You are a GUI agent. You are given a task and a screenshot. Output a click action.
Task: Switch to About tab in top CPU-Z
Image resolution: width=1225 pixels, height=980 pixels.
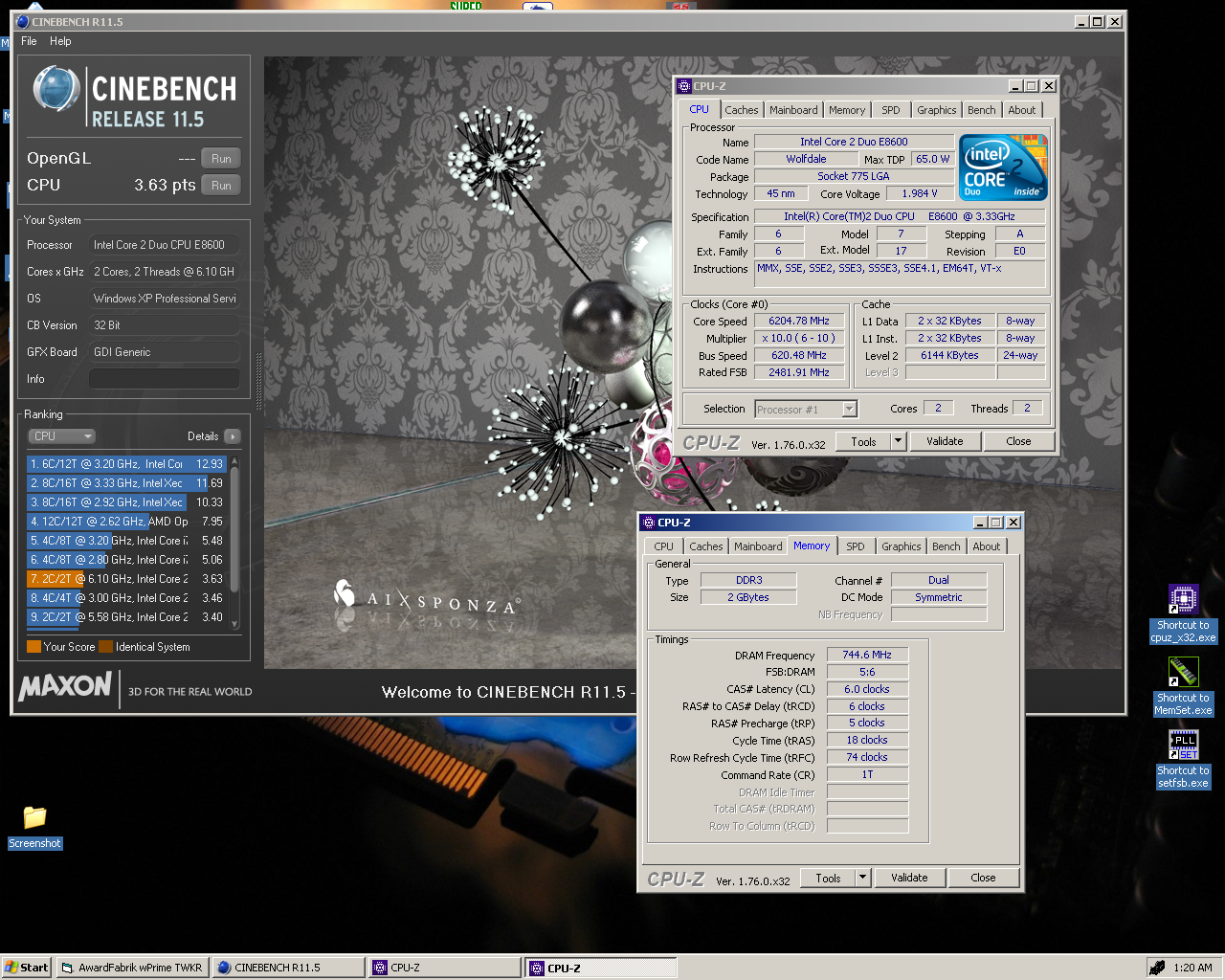(1022, 110)
